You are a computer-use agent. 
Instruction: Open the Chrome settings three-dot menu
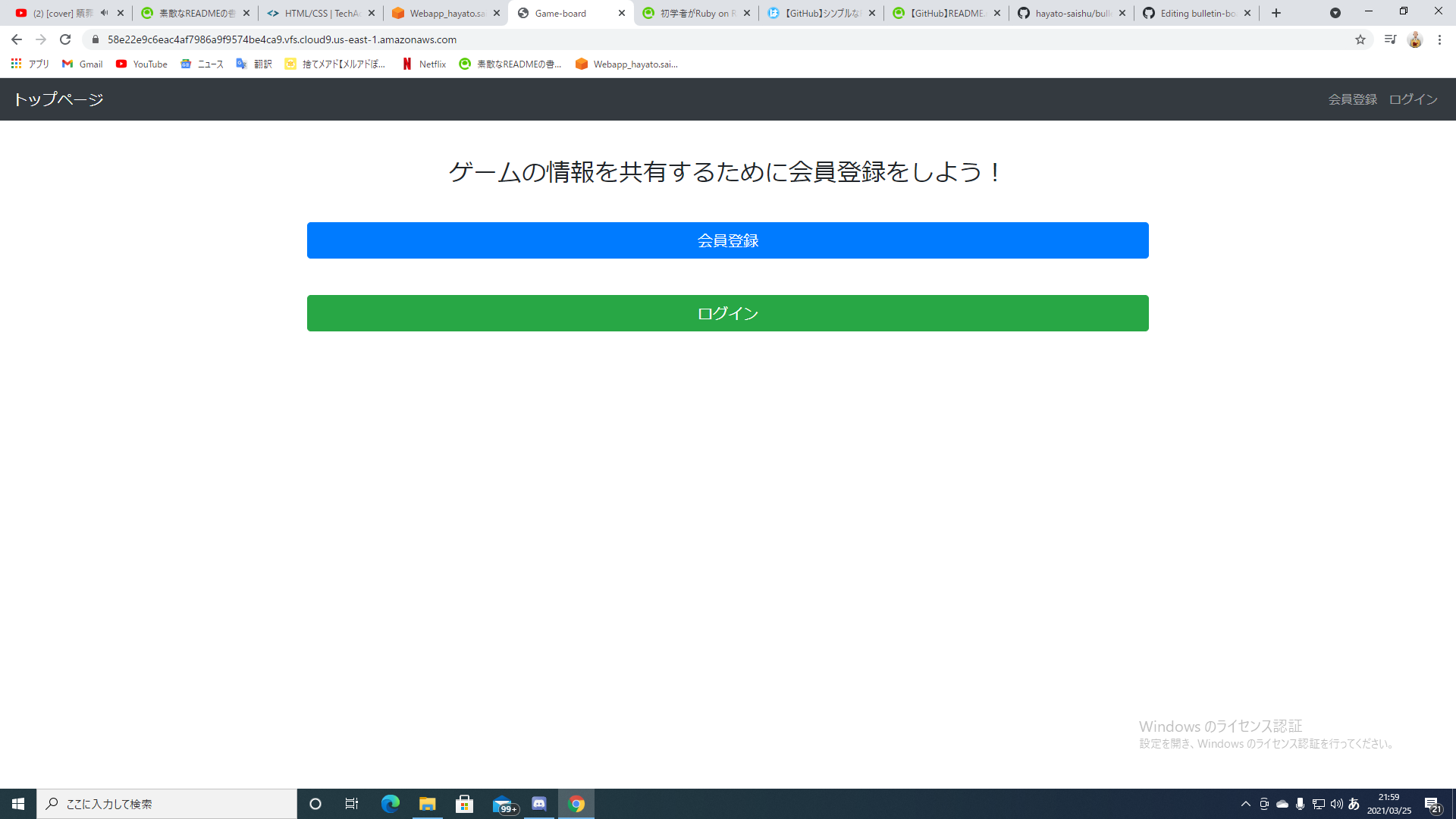tap(1440, 39)
